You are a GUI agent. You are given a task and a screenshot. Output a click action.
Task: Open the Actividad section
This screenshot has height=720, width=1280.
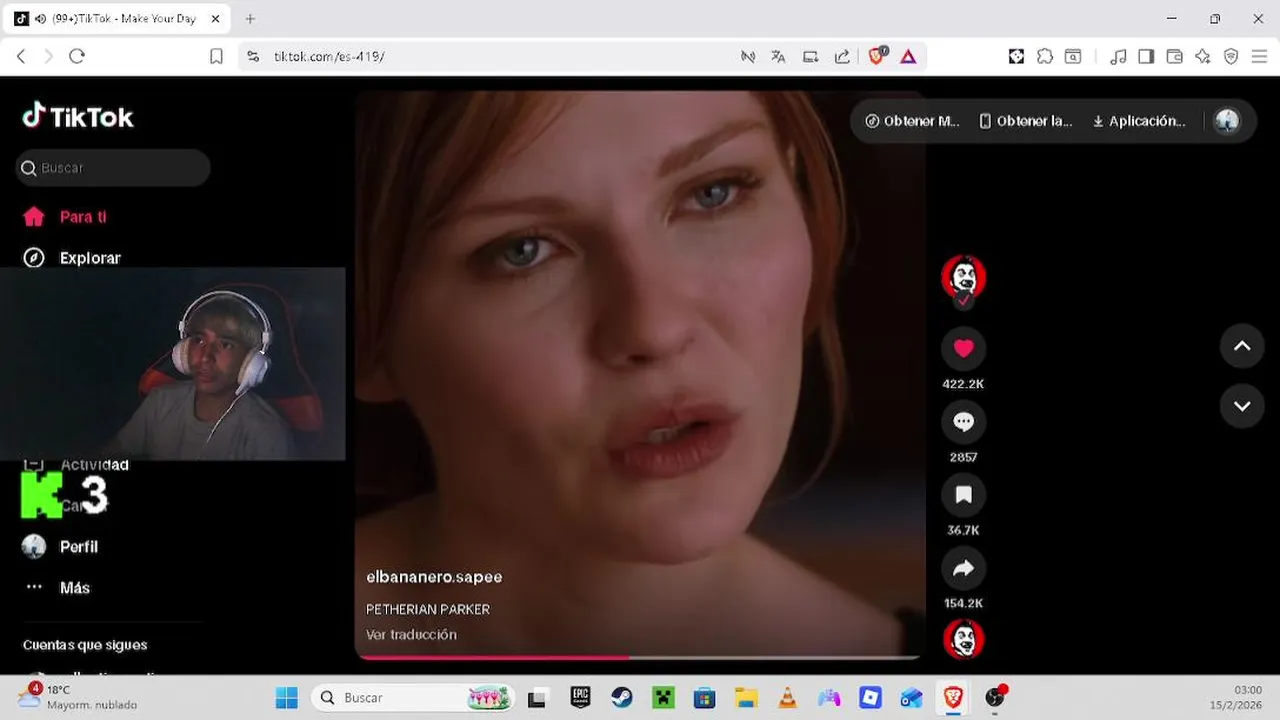tap(94, 465)
